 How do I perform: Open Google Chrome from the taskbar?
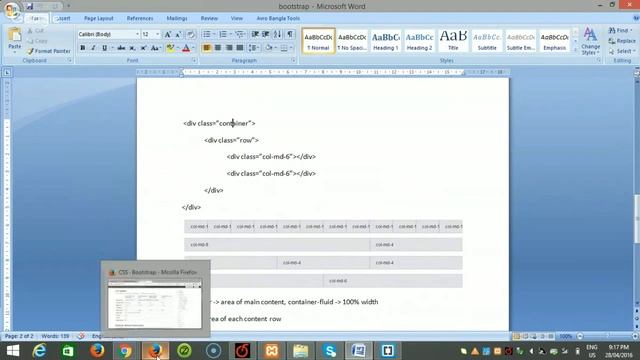tap(125, 351)
